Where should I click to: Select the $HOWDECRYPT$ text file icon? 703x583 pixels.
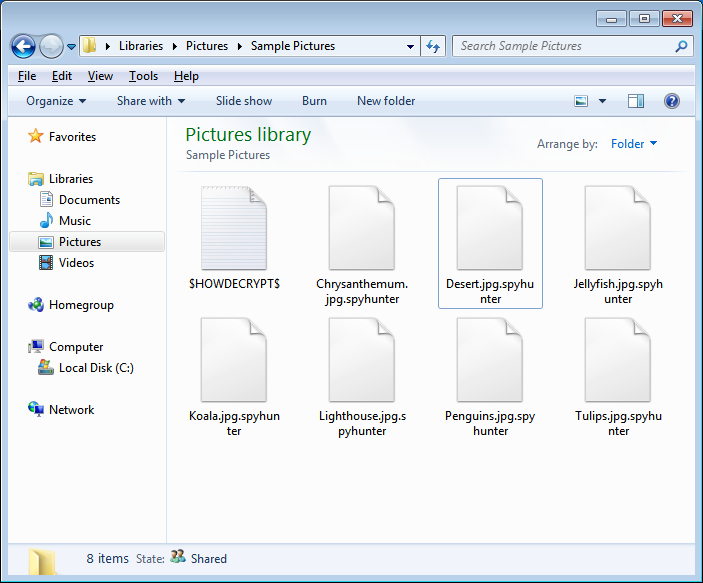[234, 228]
